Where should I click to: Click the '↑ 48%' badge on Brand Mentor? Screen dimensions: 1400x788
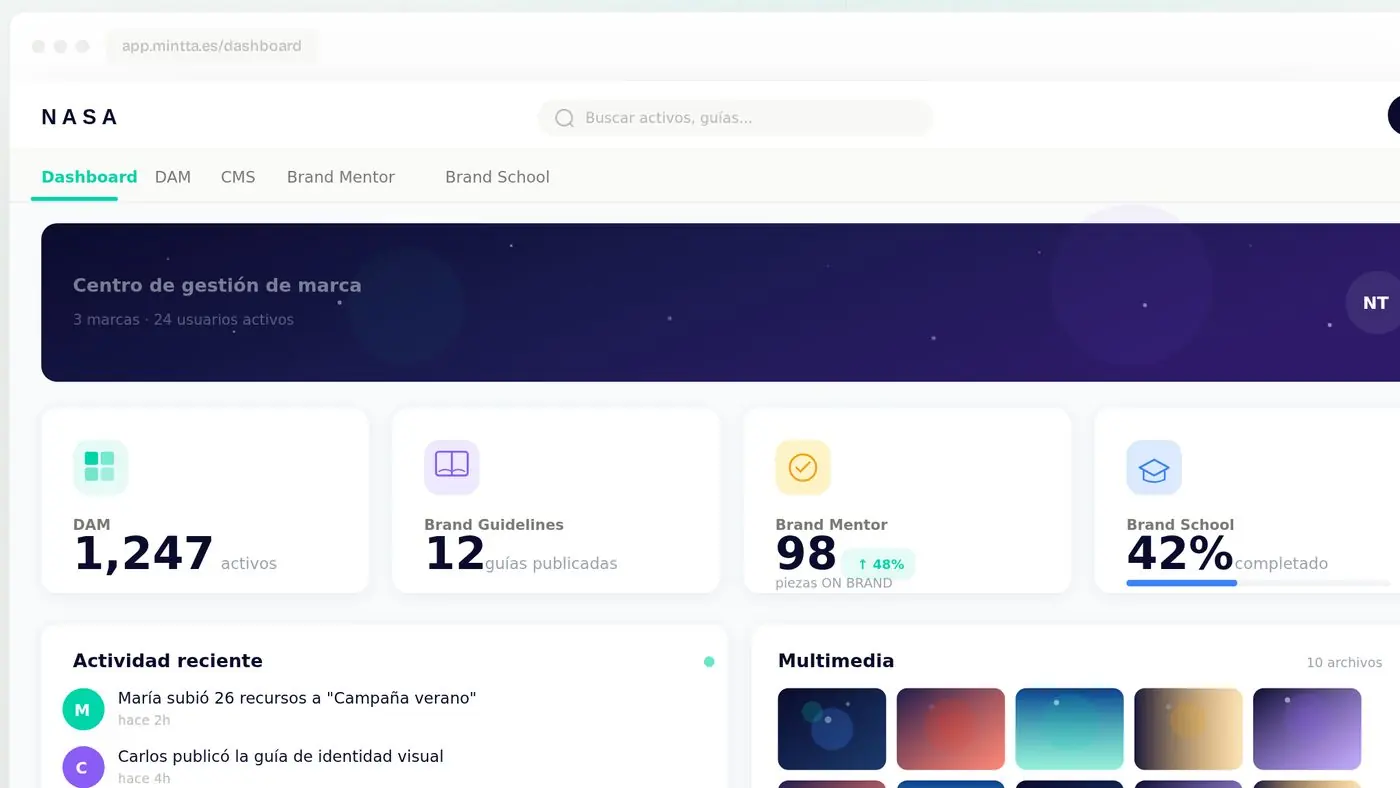879,564
